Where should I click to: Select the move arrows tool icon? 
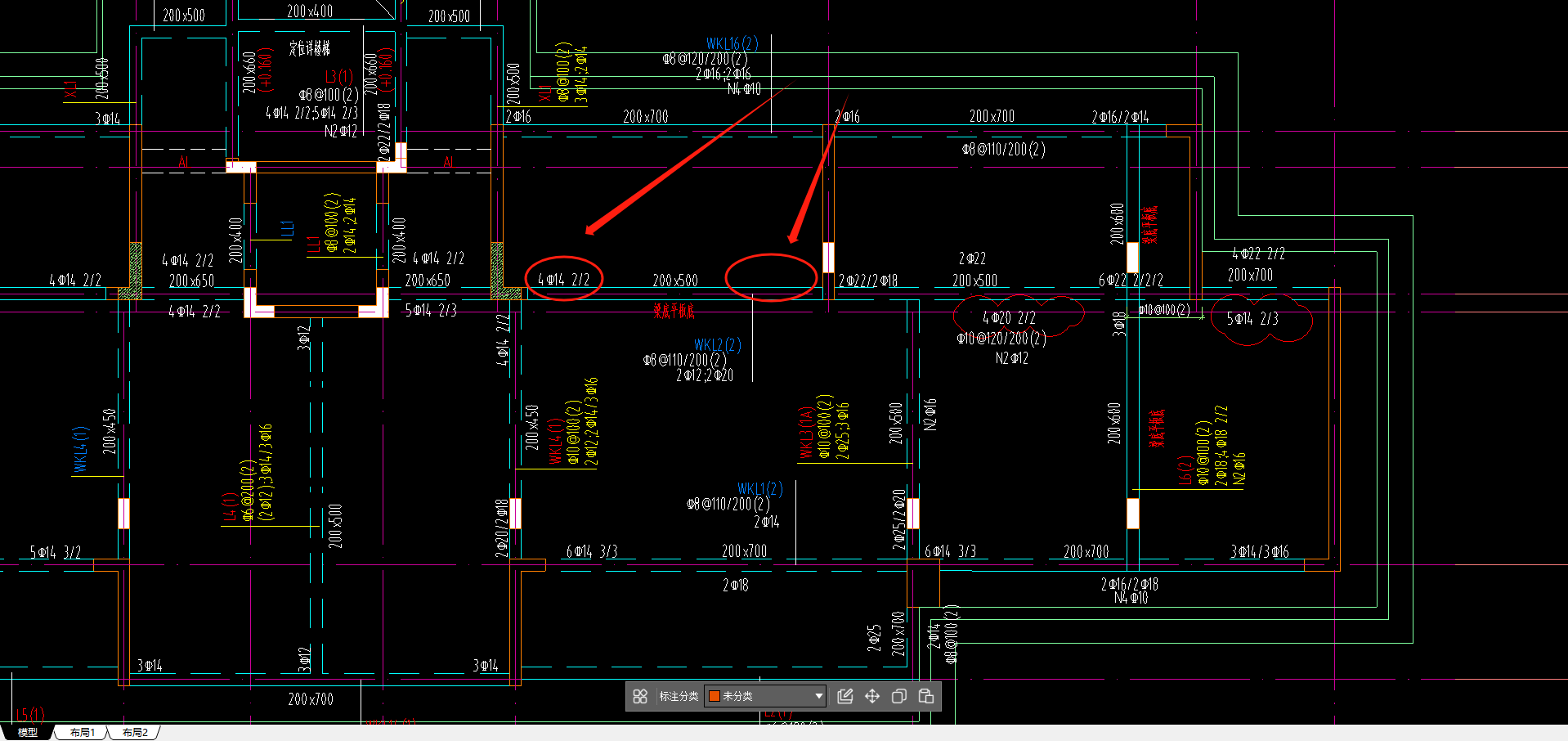point(872,696)
